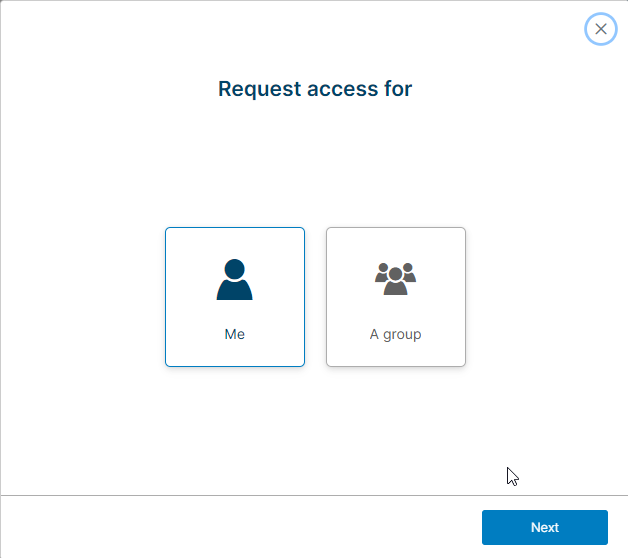Click the single person silhouette icon

tap(235, 279)
